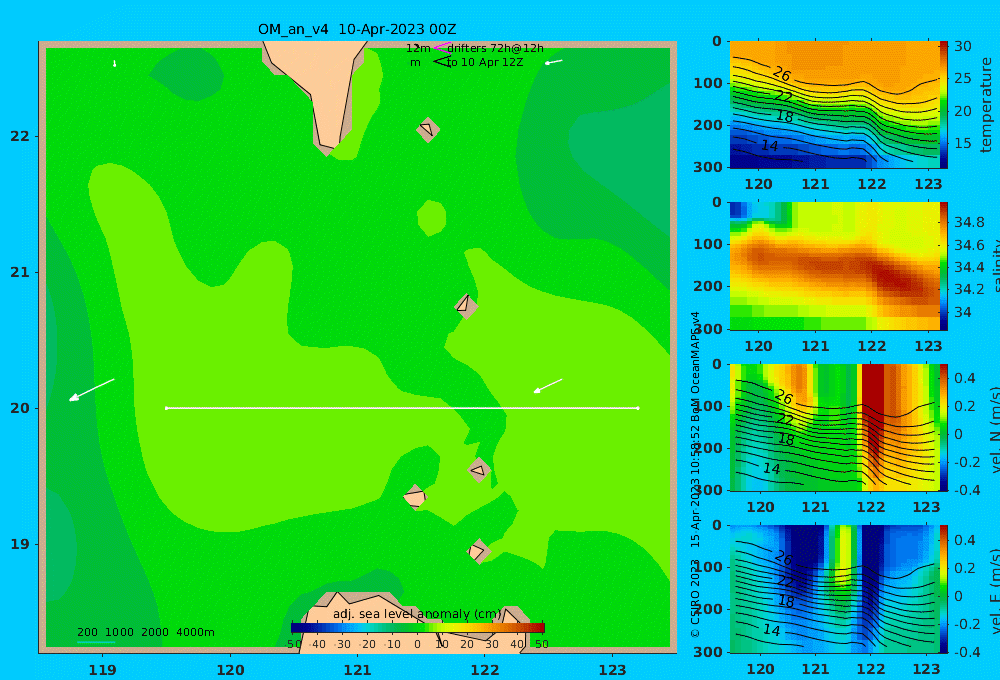Click the '50' right end of sea level colorbar
This screenshot has height=680, width=1000.
pos(541,644)
